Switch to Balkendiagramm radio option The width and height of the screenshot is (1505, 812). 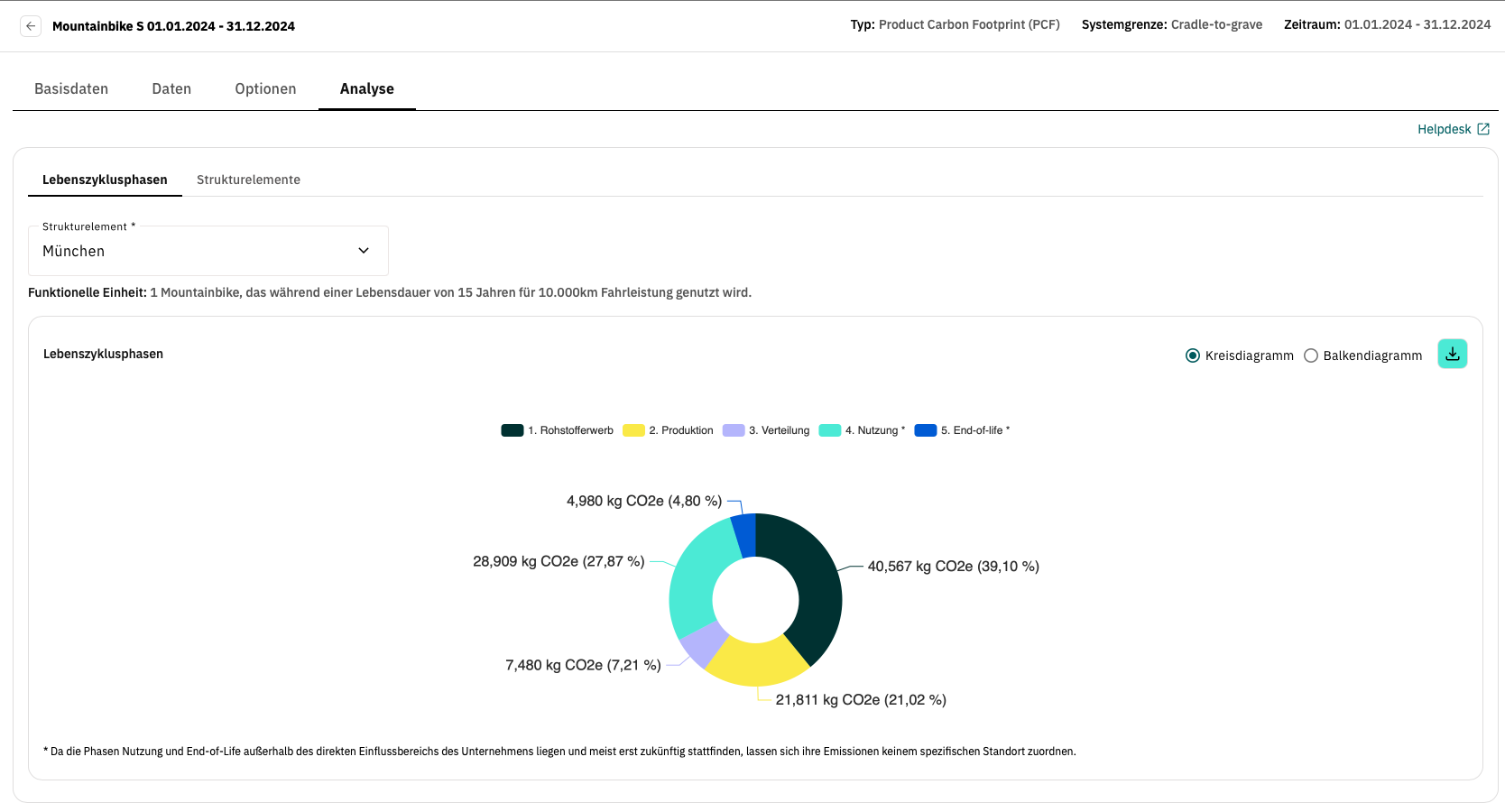[x=1311, y=355]
